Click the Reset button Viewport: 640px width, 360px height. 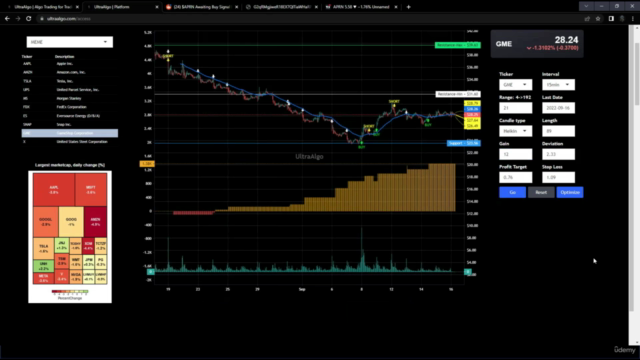[541, 192]
